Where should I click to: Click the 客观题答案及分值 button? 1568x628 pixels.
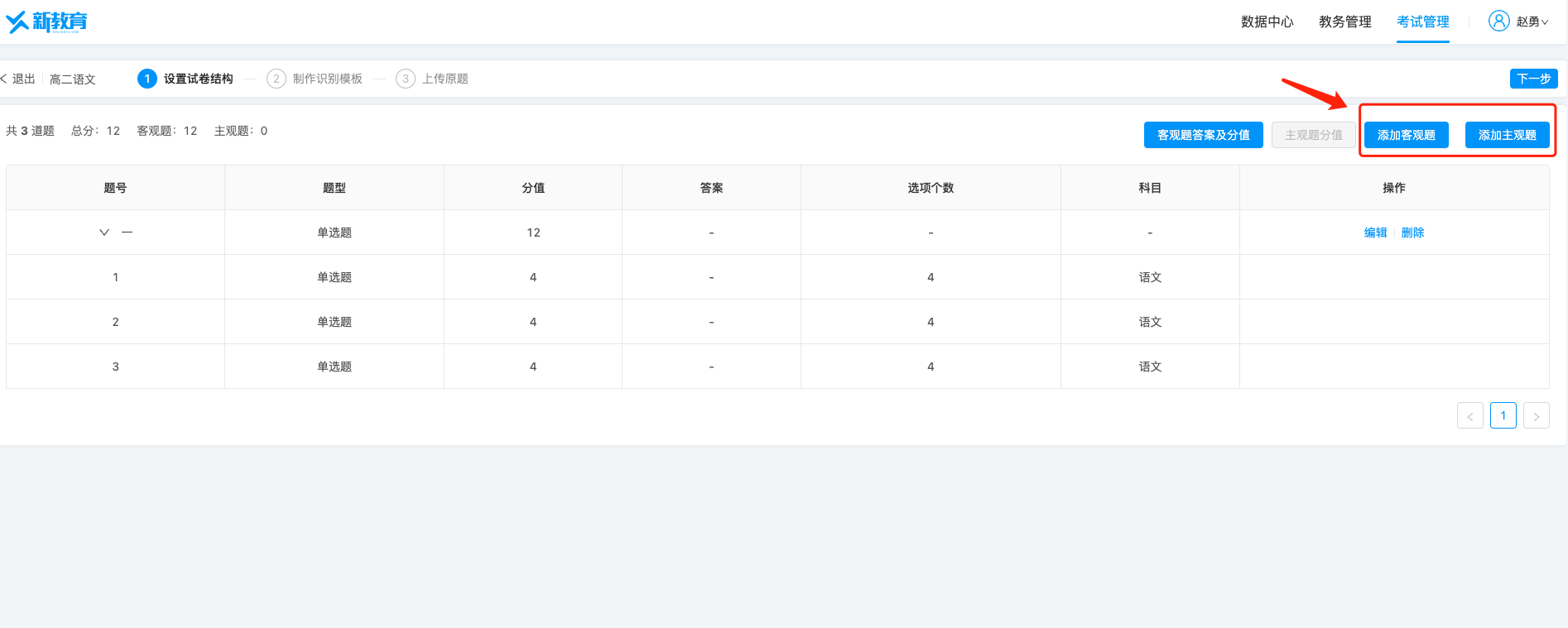(1203, 135)
